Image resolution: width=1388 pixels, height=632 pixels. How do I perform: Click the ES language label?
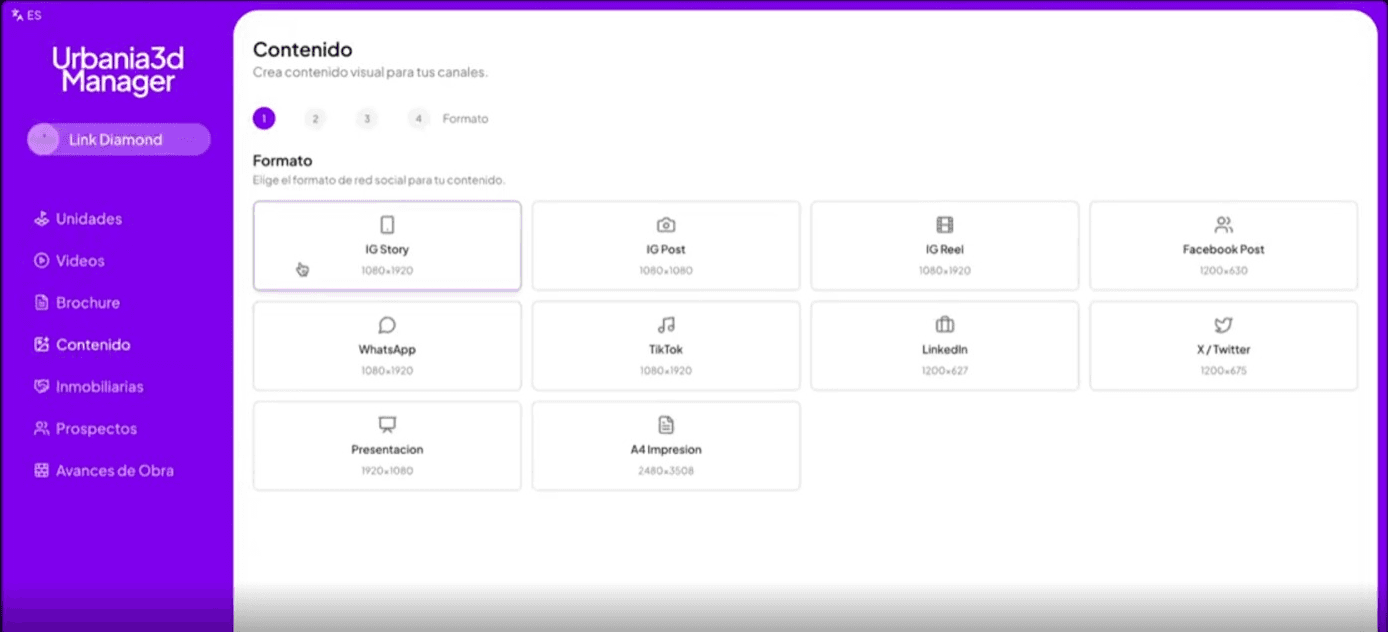coord(34,16)
